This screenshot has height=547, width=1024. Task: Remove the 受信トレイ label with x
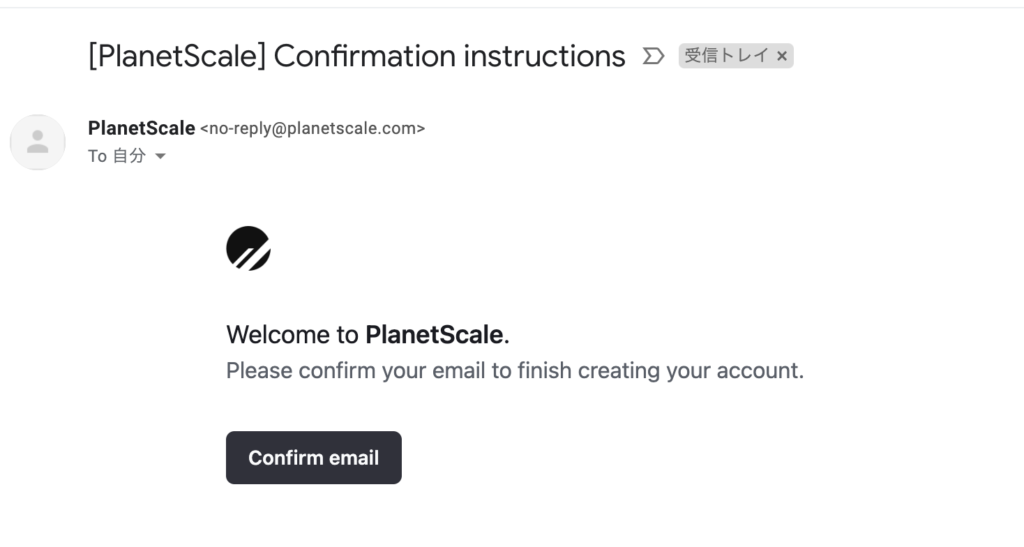[782, 56]
